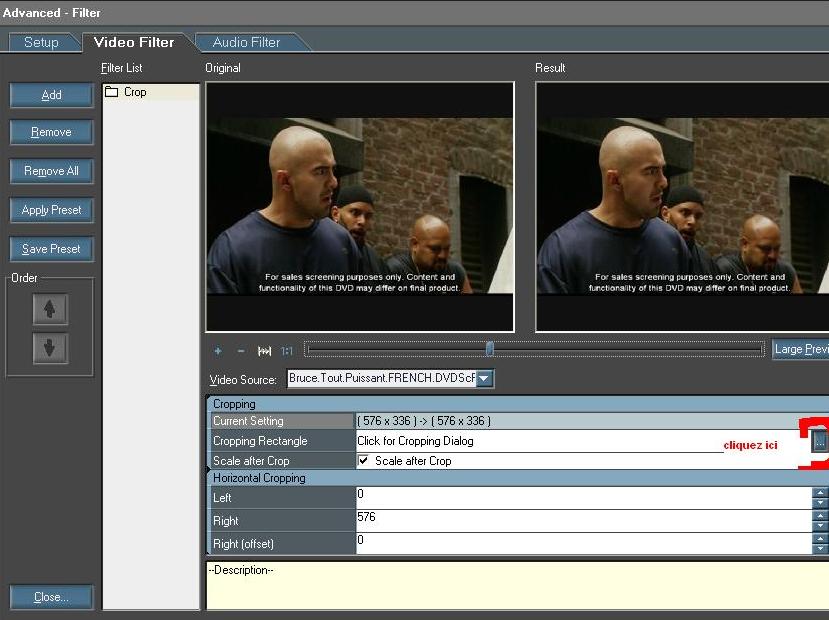This screenshot has width=829, height=620.
Task: Click the video position slider handle
Action: [x=490, y=349]
